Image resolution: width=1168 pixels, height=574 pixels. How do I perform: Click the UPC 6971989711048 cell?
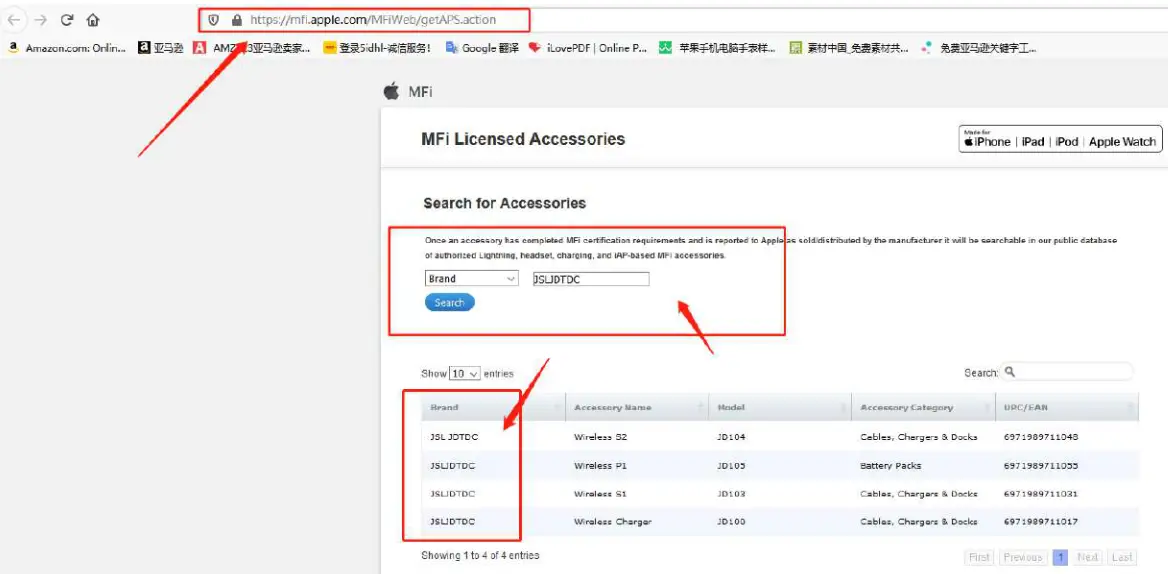pyautogui.click(x=1041, y=437)
